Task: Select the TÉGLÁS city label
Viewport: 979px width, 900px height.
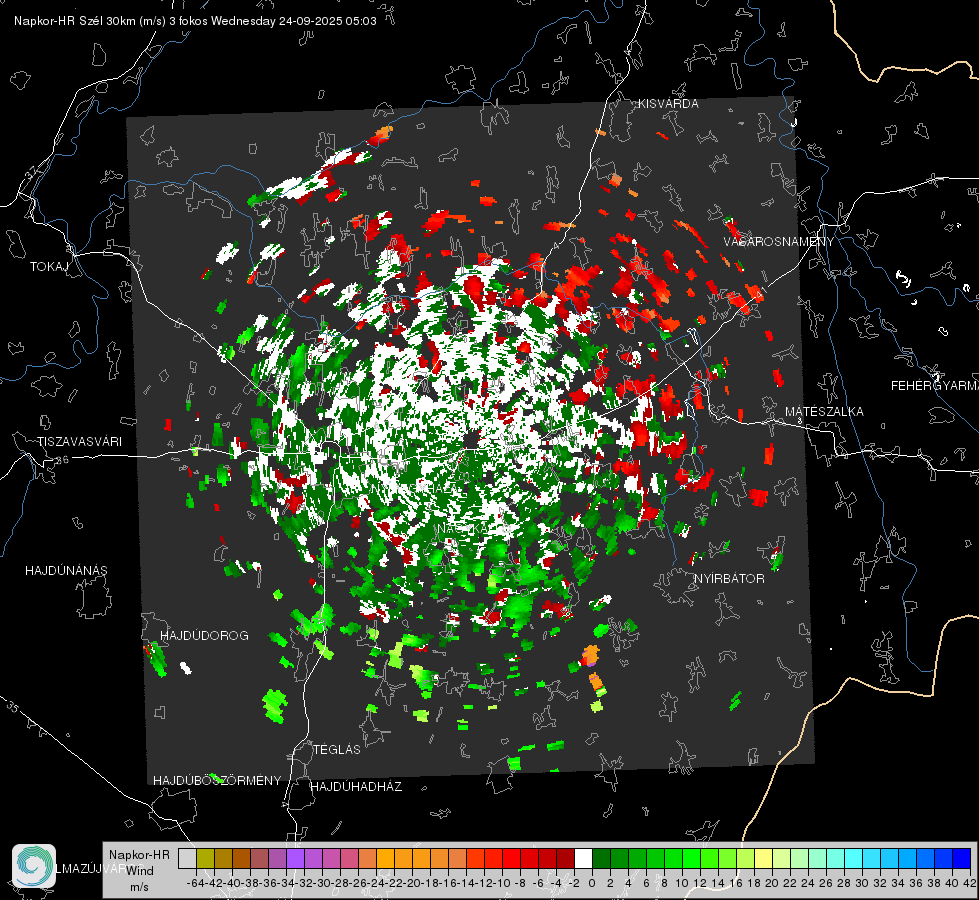Action: tap(337, 750)
